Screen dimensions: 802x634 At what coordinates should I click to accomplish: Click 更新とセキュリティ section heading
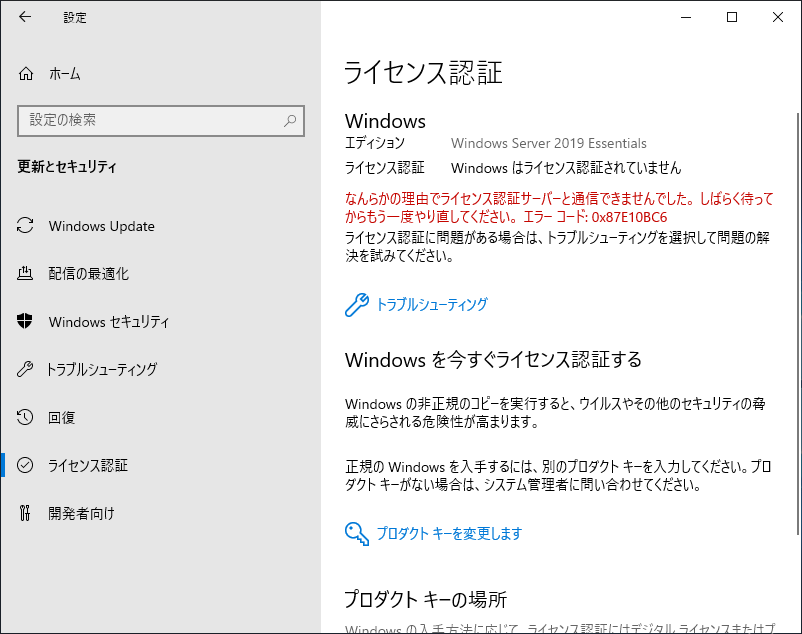[67, 167]
